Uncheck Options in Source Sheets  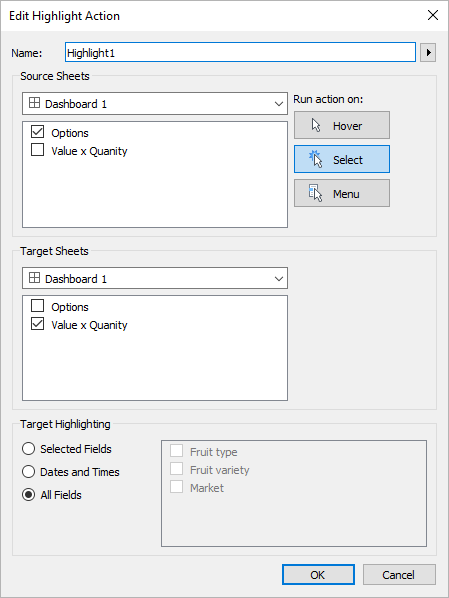click(x=37, y=132)
